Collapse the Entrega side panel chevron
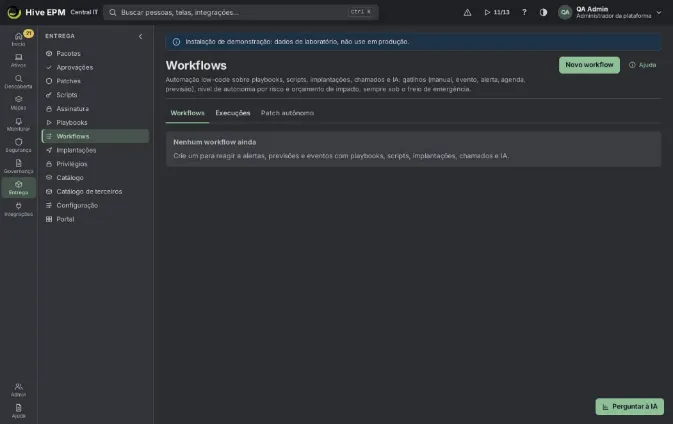This screenshot has height=424, width=673. 140,36
